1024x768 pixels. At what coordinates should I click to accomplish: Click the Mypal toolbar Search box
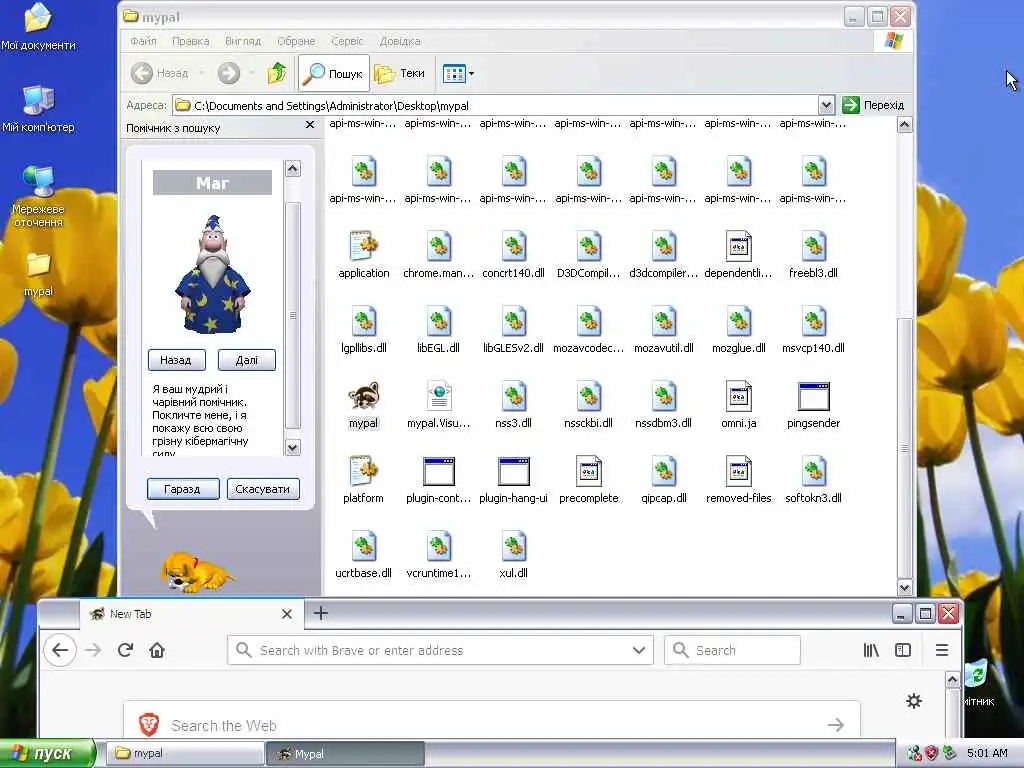(732, 650)
